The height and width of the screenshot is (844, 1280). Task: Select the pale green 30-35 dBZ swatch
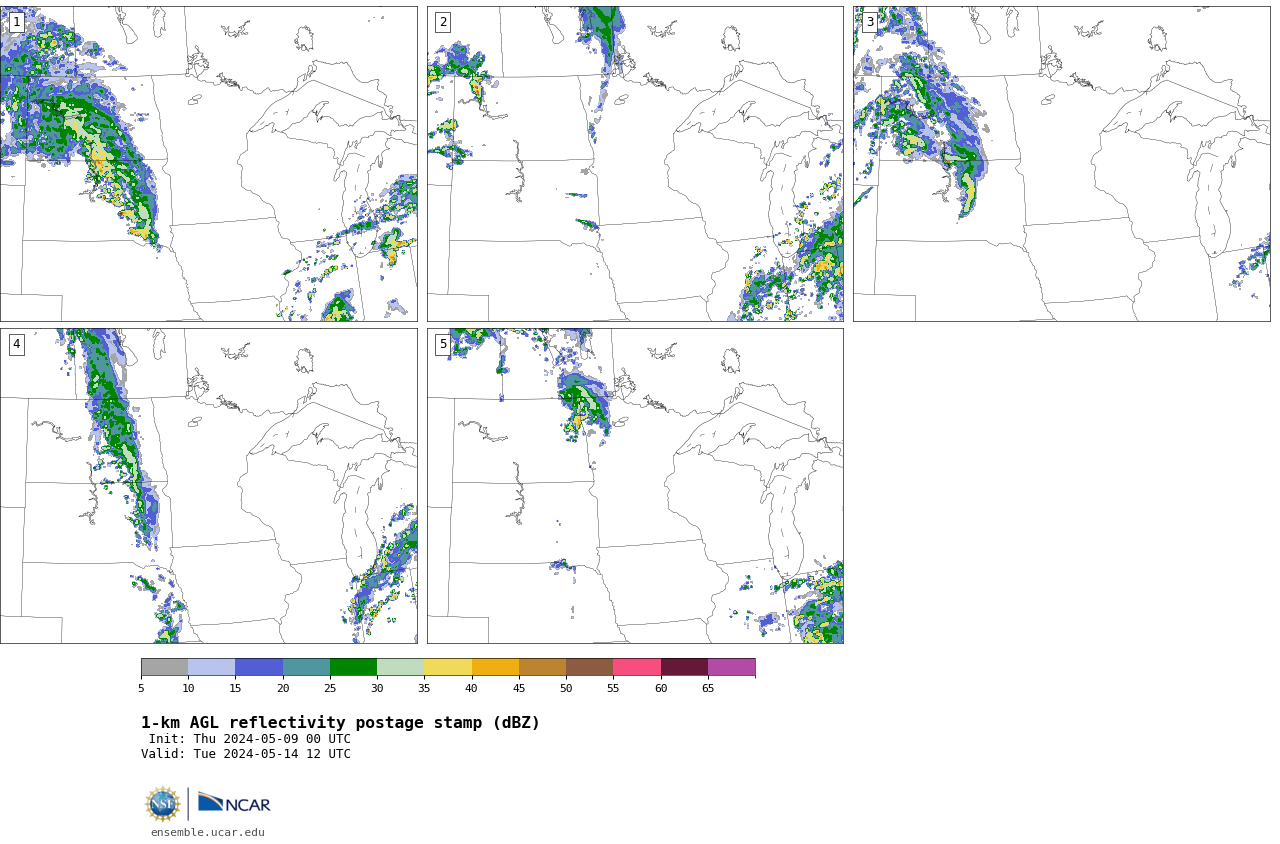pos(400,667)
